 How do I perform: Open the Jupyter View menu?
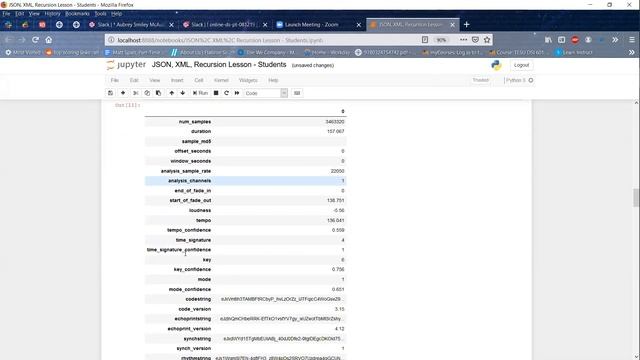[x=155, y=80]
